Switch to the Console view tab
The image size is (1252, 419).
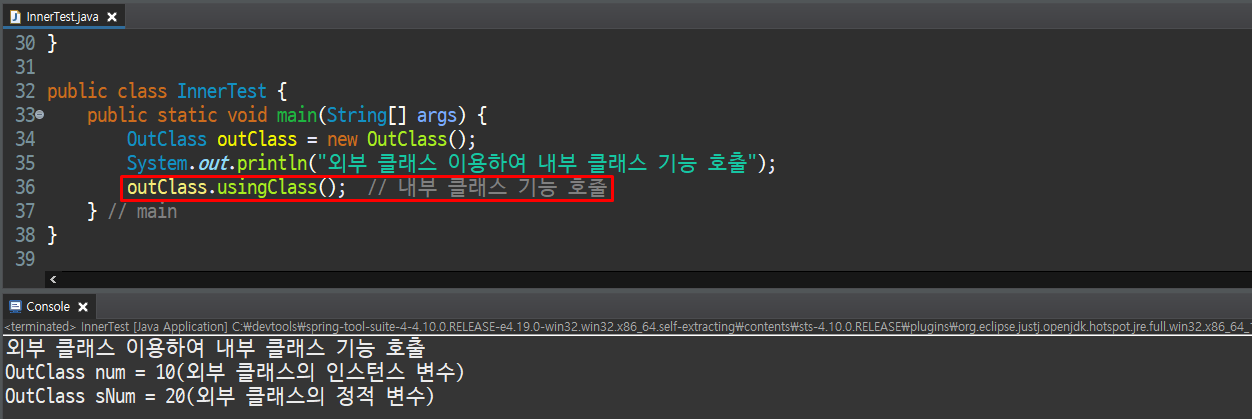(x=48, y=307)
